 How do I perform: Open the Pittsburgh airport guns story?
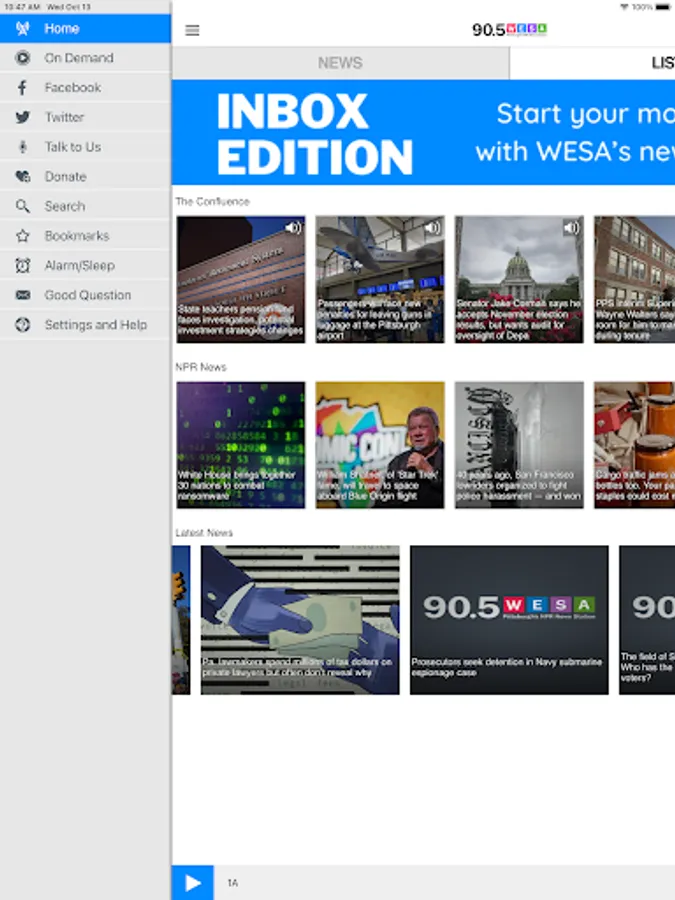point(380,280)
